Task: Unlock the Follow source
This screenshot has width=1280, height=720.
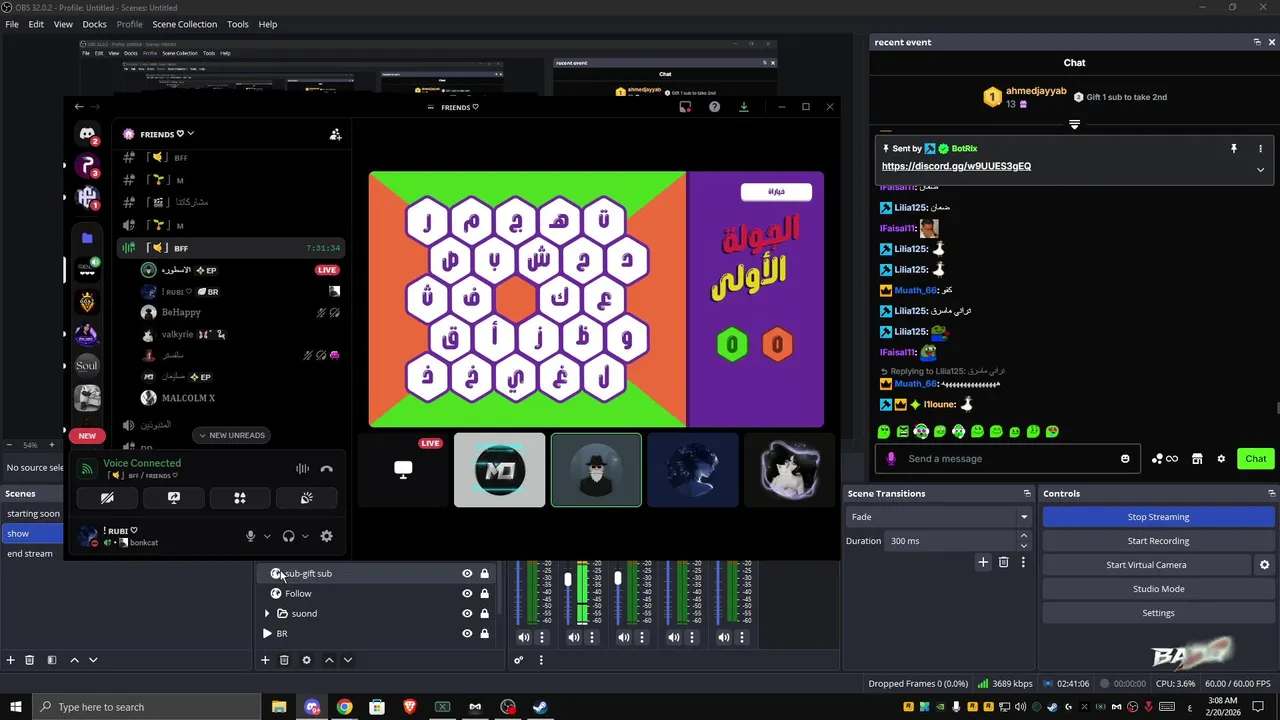Action: [x=484, y=594]
